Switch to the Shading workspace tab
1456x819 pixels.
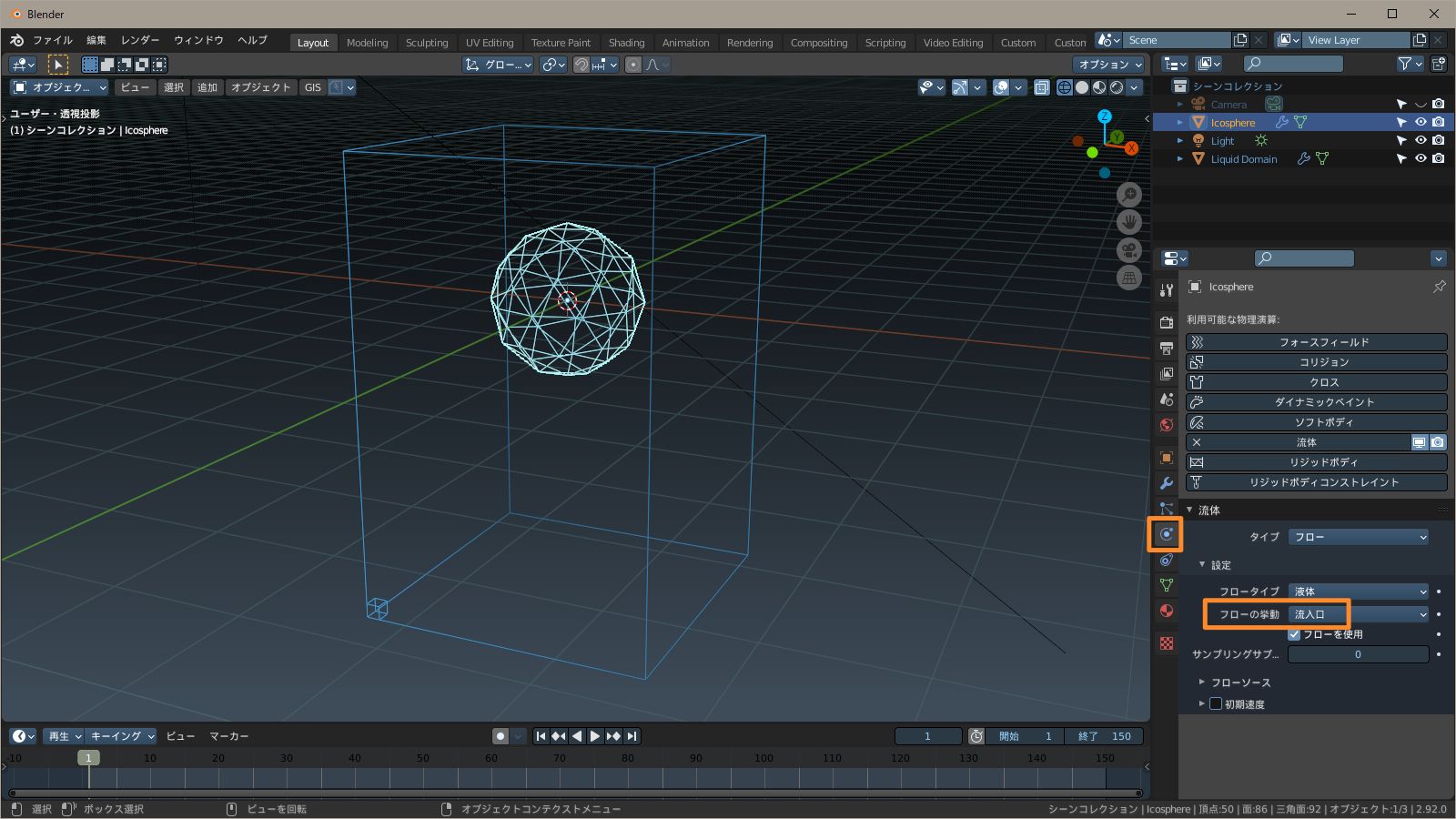pyautogui.click(x=626, y=43)
